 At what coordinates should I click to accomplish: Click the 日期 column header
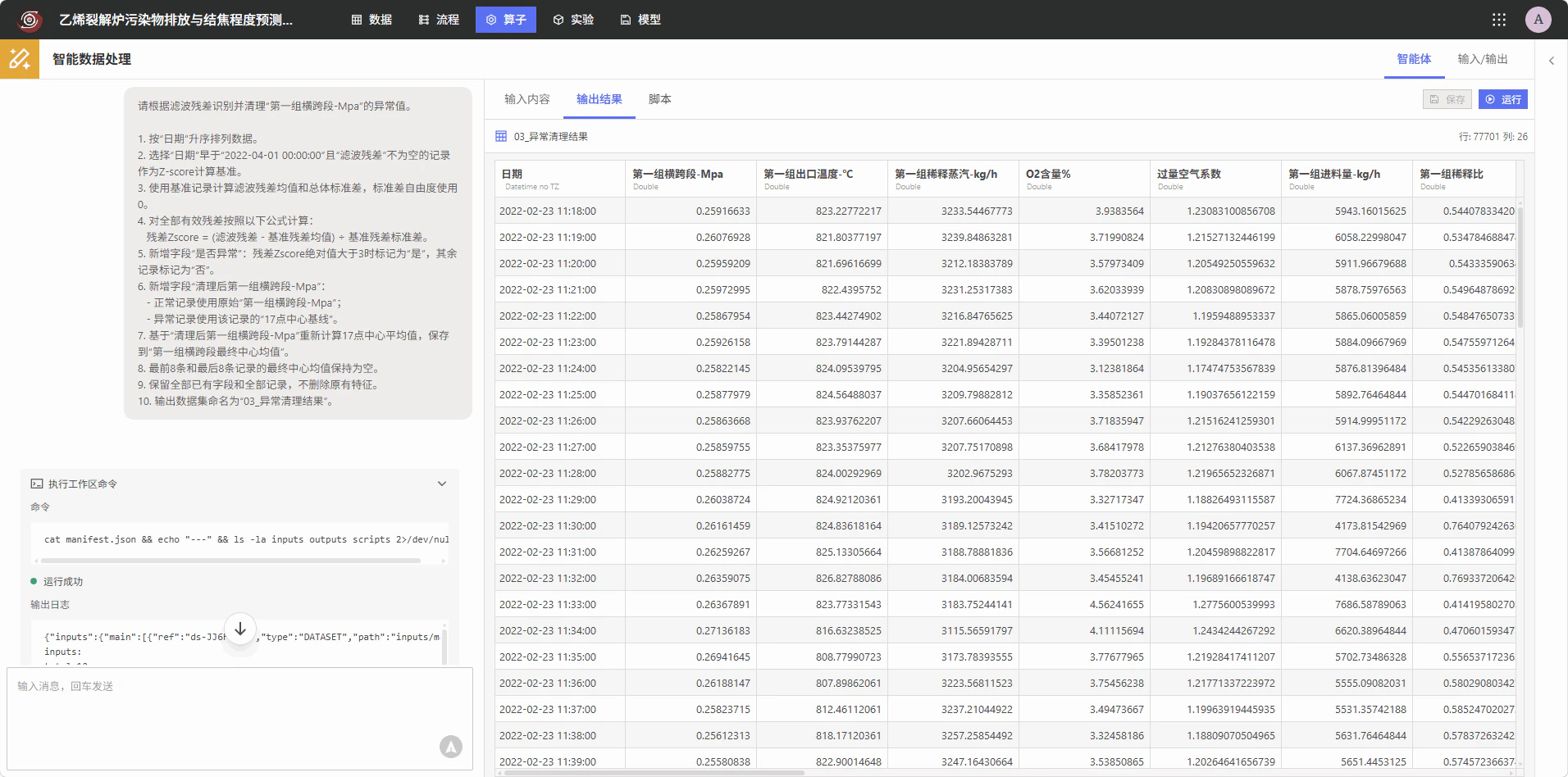560,179
